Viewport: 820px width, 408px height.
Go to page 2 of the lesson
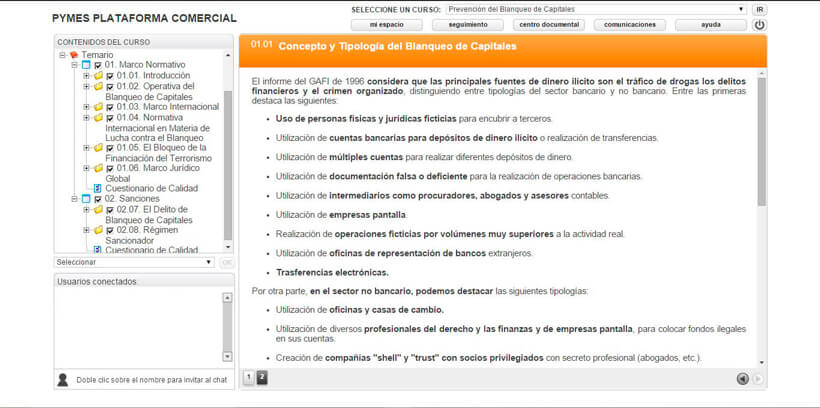[262, 377]
